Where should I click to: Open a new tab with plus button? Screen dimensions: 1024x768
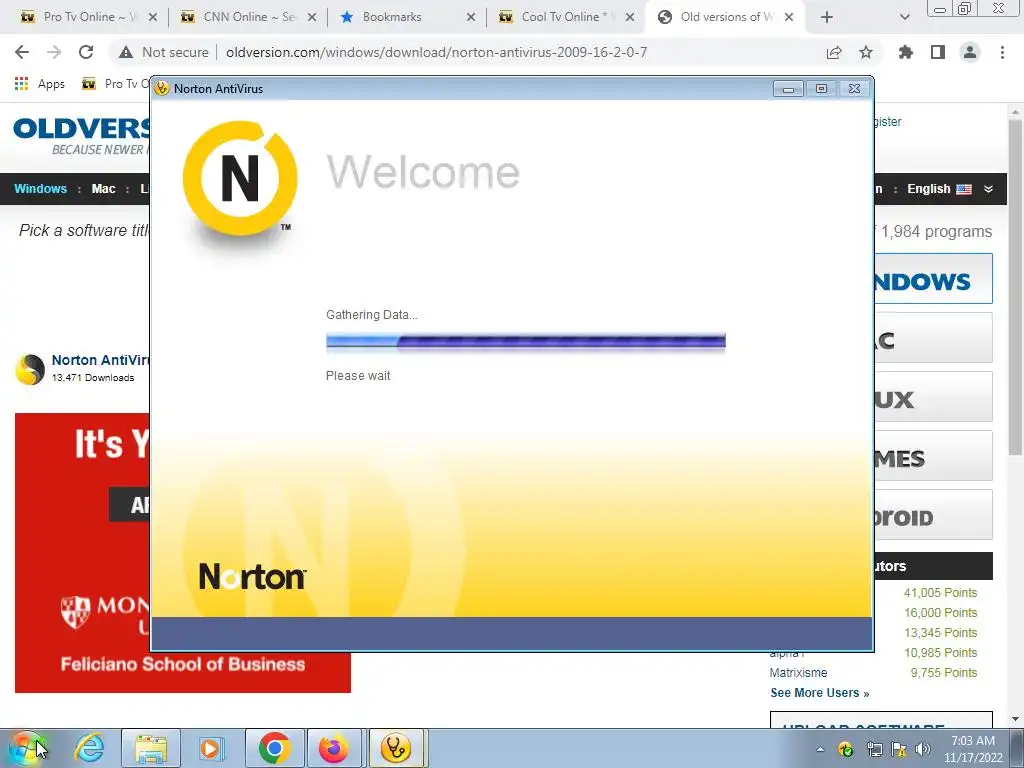pyautogui.click(x=827, y=17)
